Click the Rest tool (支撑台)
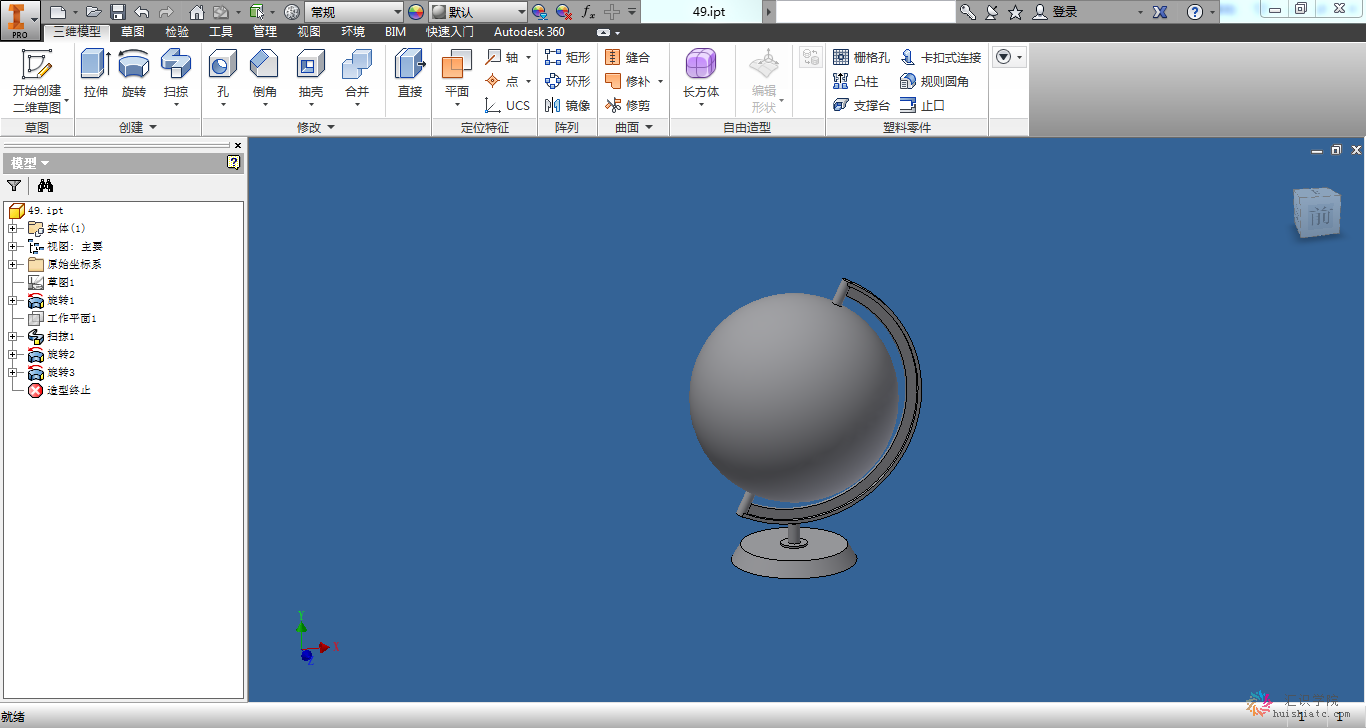This screenshot has width=1366, height=728. pyautogui.click(x=861, y=105)
